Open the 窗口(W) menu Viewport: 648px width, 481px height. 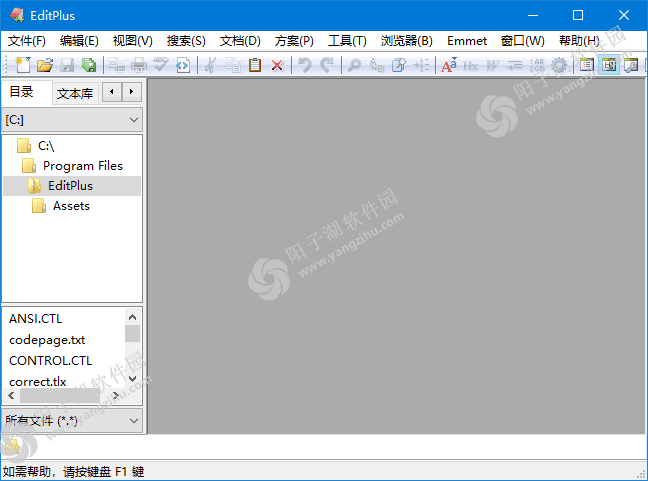(523, 41)
